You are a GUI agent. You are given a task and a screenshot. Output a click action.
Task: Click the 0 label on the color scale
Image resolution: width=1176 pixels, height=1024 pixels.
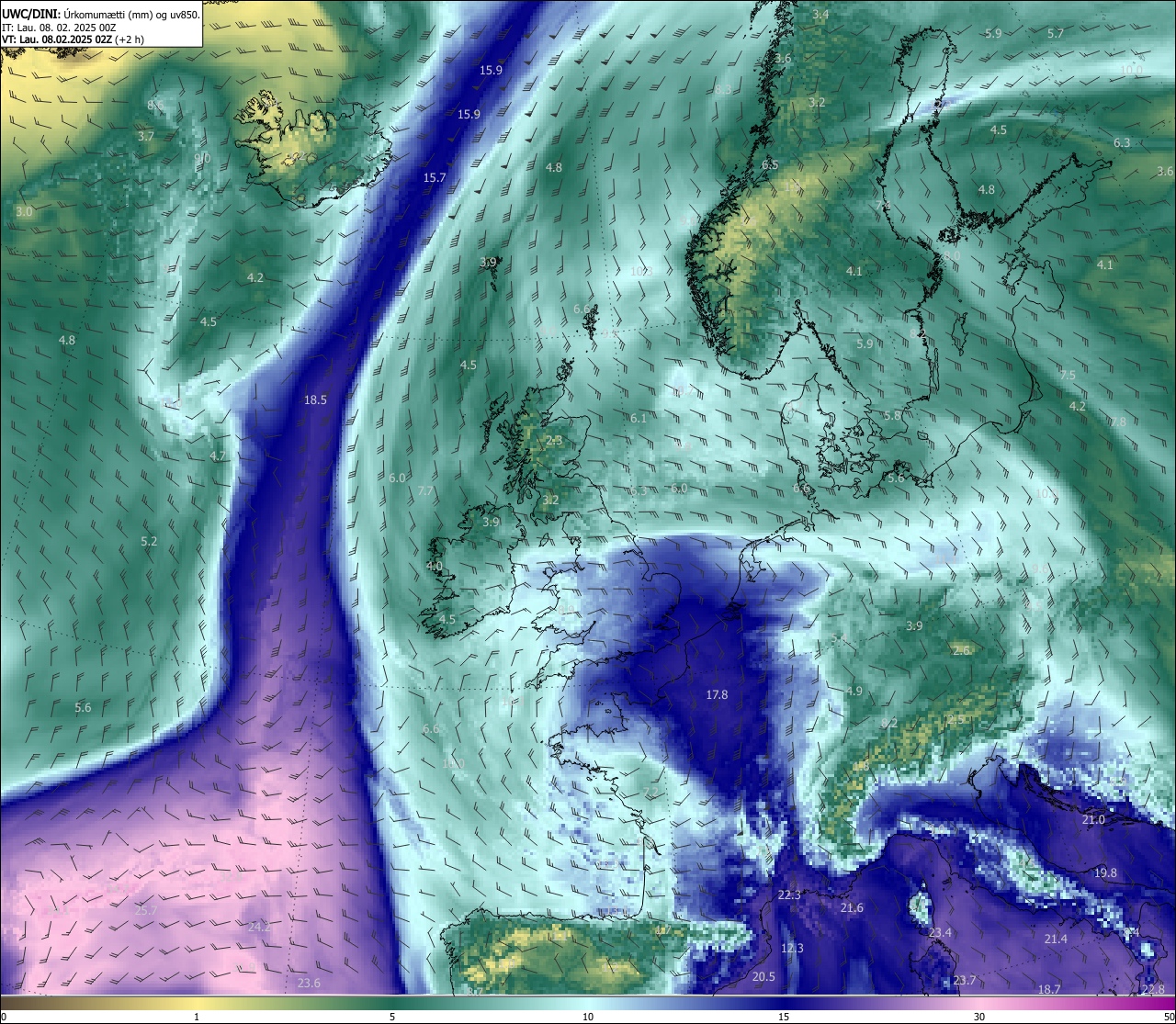tap(3, 1016)
